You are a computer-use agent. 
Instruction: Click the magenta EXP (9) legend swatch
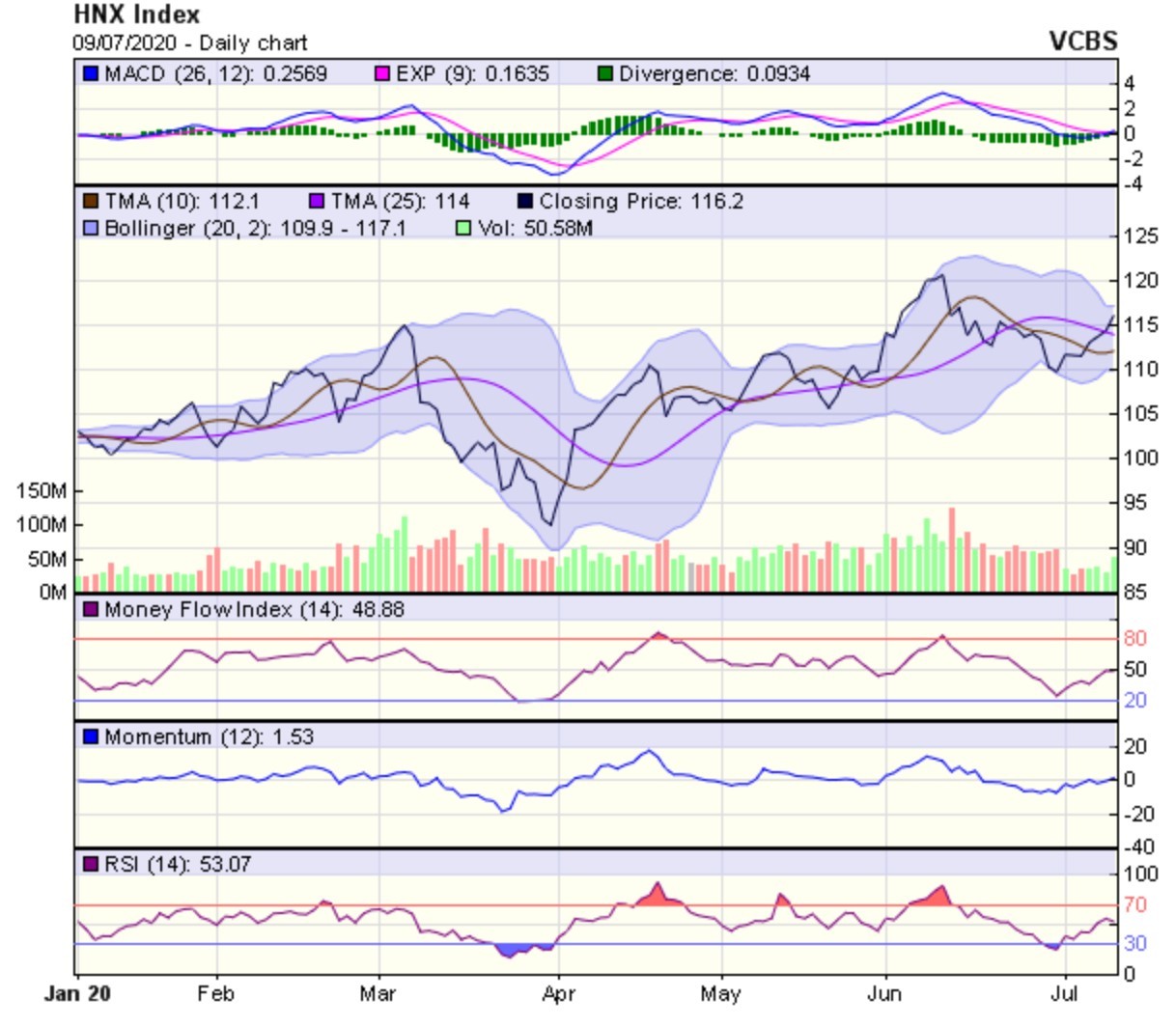click(x=382, y=73)
